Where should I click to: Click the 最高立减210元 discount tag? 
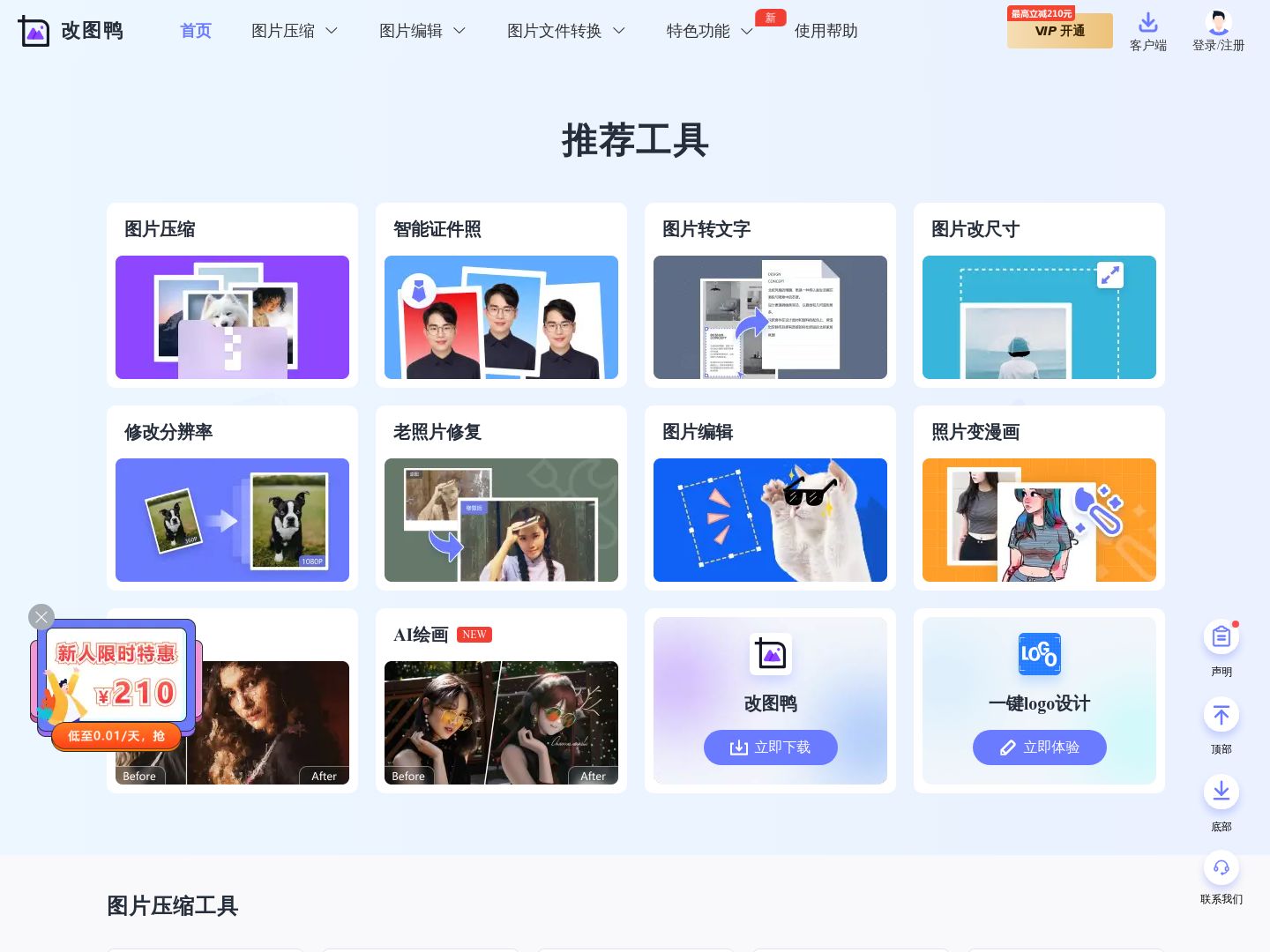click(x=1042, y=13)
